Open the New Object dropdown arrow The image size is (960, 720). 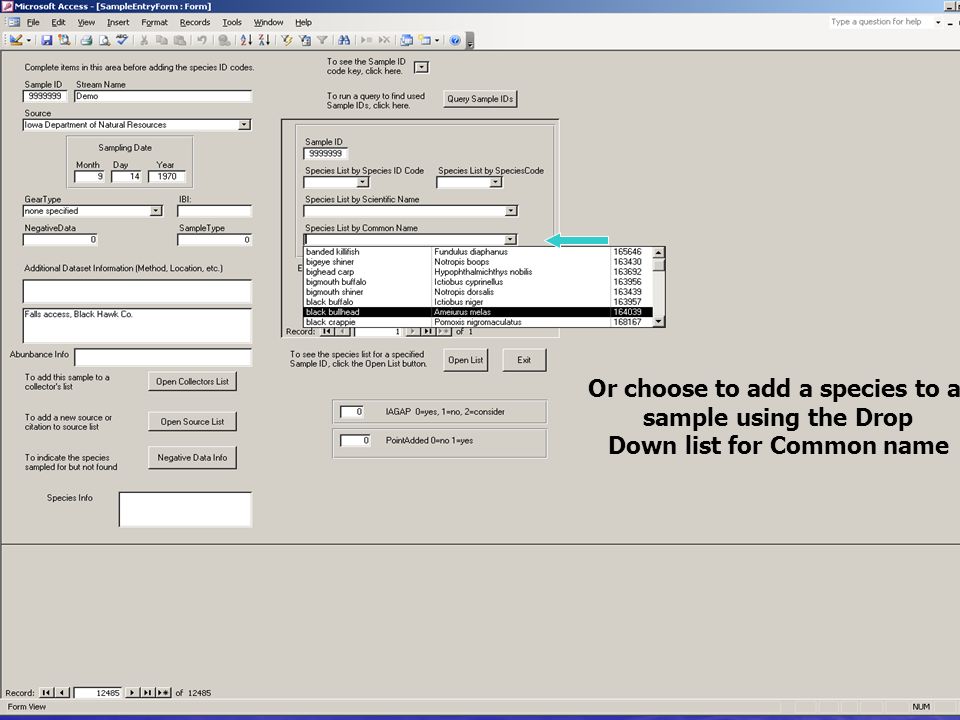tap(437, 40)
